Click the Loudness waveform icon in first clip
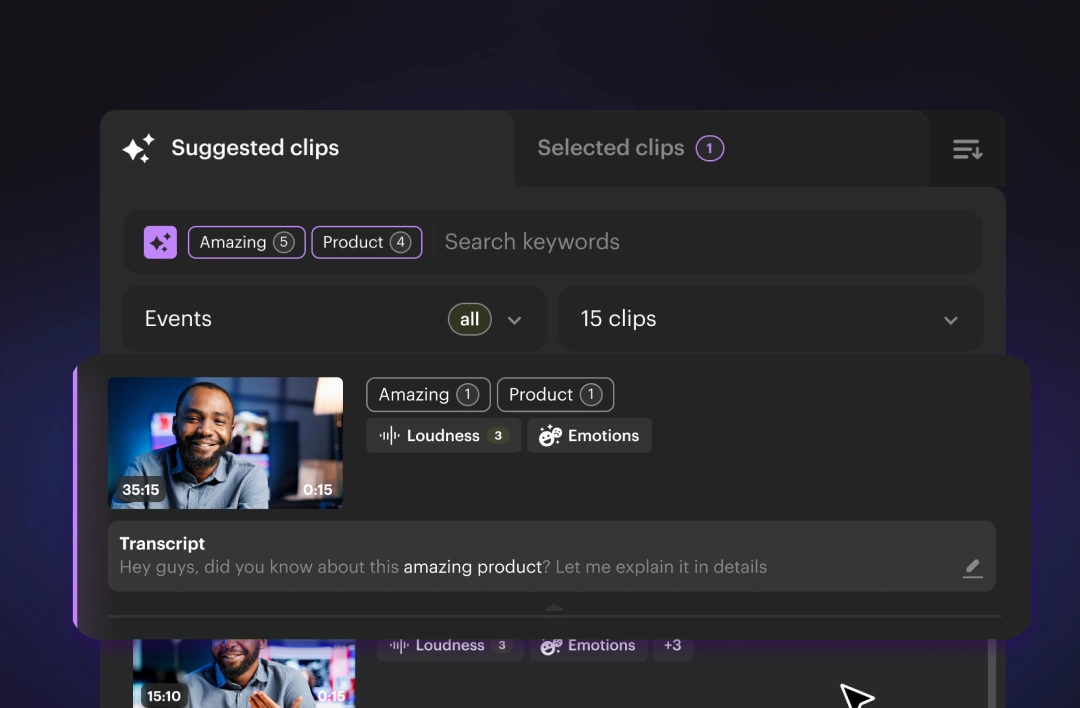The width and height of the screenshot is (1080, 708). [x=389, y=436]
